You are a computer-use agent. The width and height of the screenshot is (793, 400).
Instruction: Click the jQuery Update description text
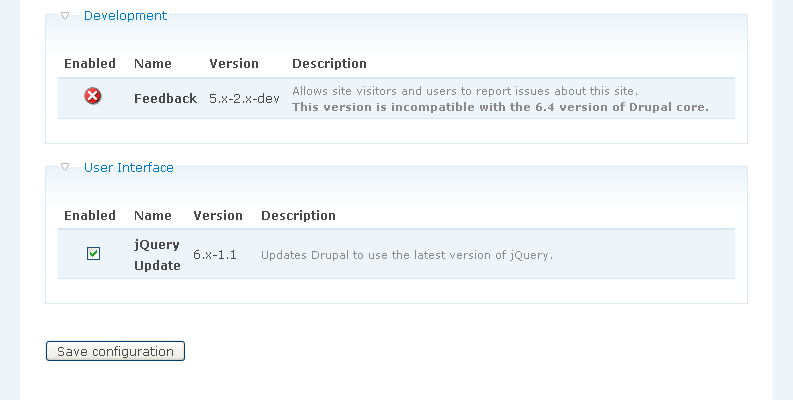point(407,255)
